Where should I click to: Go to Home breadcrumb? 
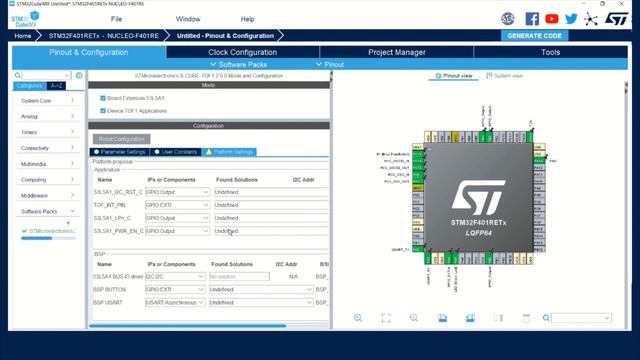point(23,36)
